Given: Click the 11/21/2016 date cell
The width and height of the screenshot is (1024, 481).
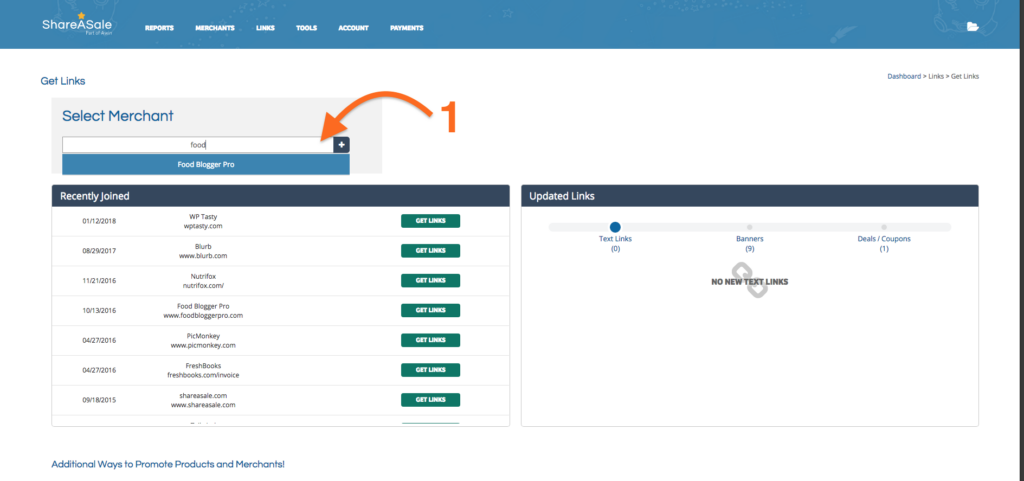Looking at the screenshot, I should 99,281.
